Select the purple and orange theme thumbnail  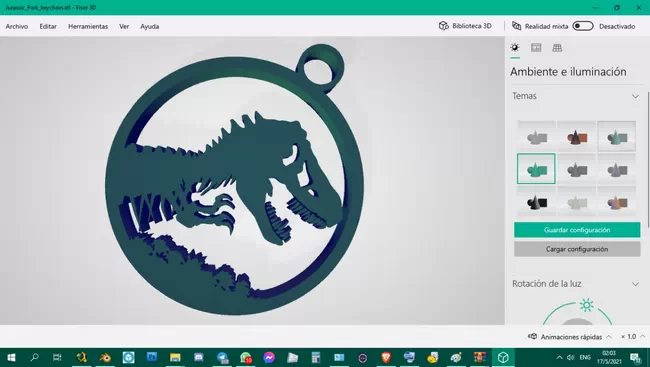617,202
